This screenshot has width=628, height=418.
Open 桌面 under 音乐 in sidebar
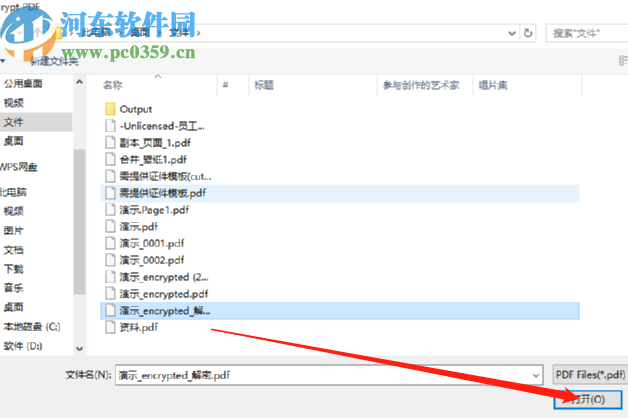pos(14,307)
